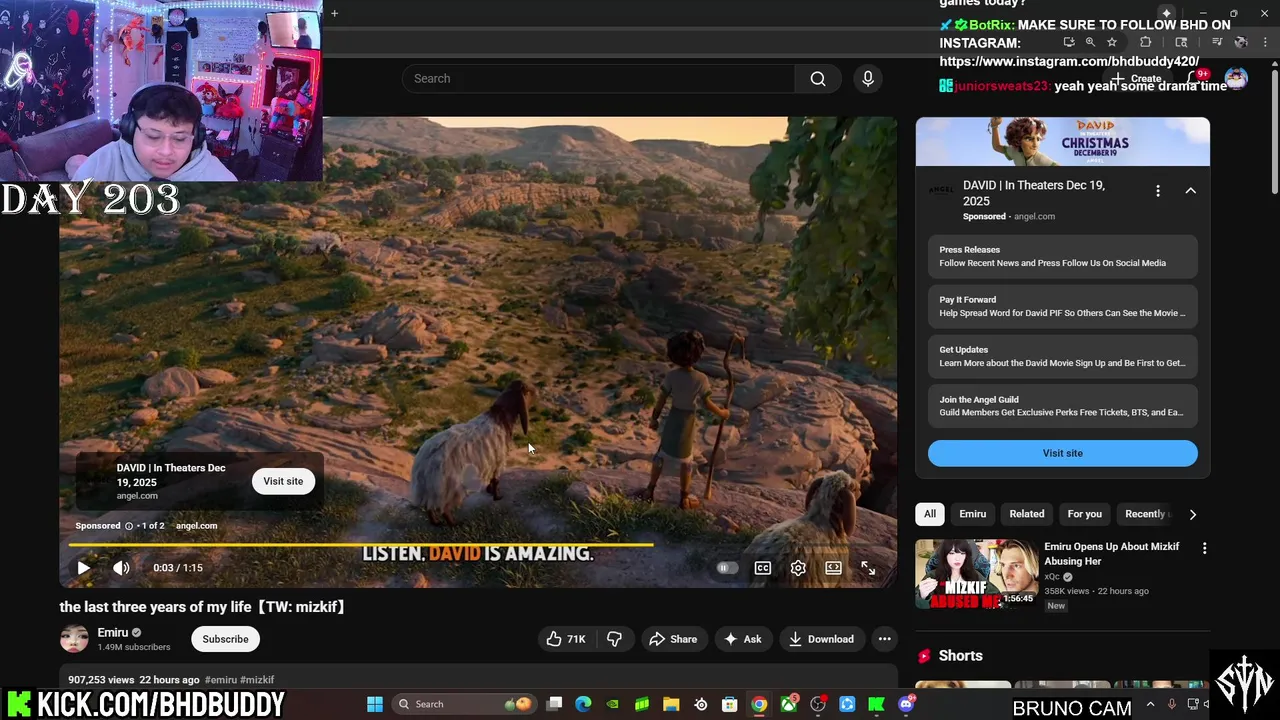Viewport: 1280px width, 720px height.
Task: Toggle the autoplay switch in player controls
Action: (x=727, y=568)
